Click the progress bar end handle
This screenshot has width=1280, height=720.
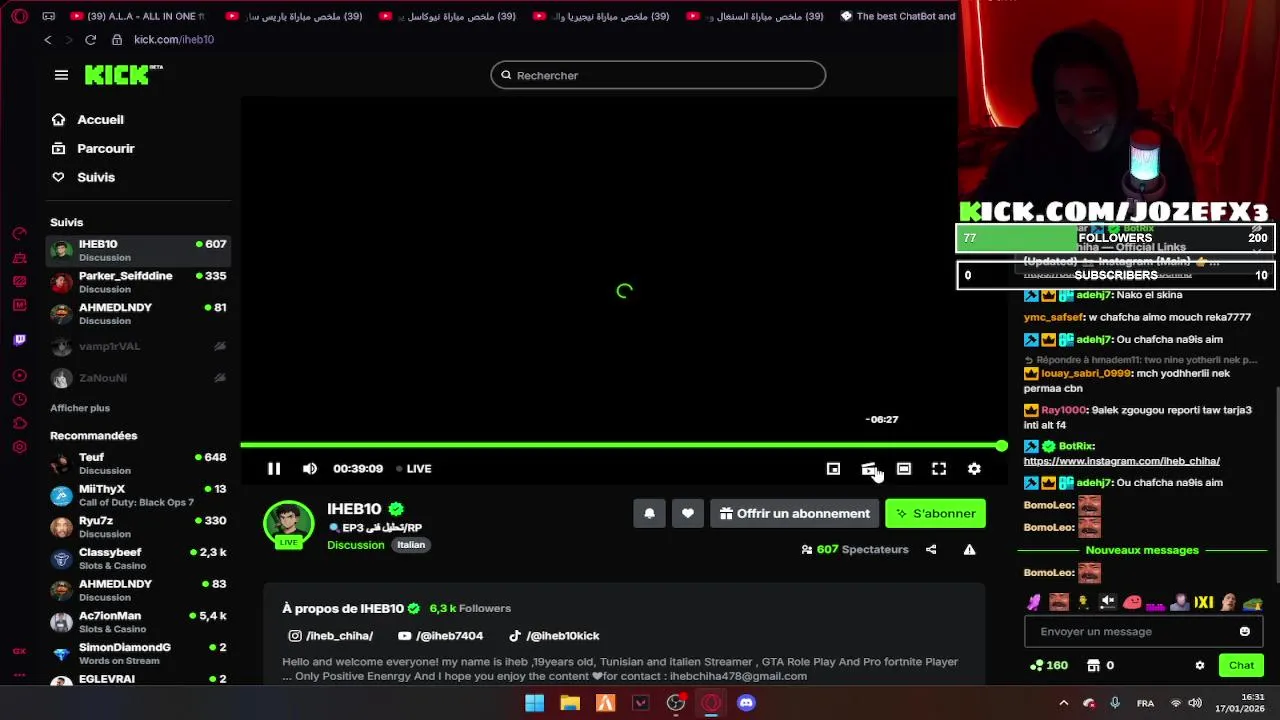1001,445
